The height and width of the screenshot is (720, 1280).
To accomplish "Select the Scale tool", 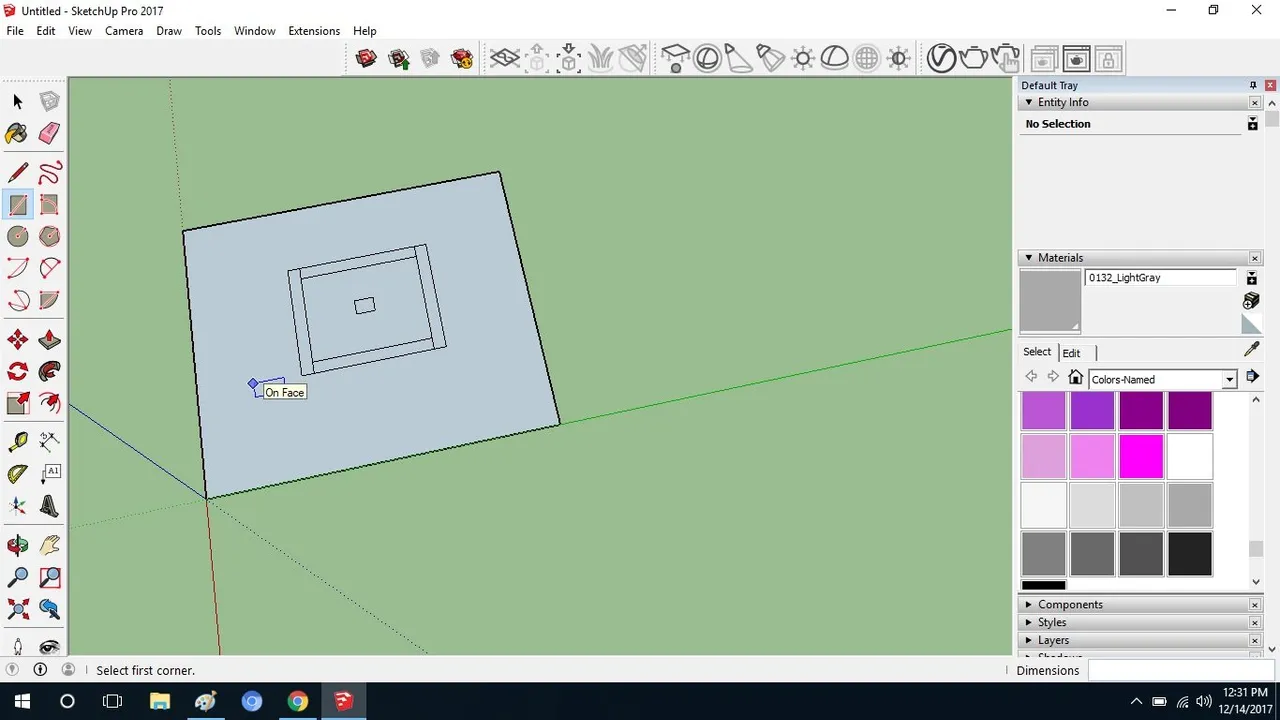I will [x=17, y=404].
